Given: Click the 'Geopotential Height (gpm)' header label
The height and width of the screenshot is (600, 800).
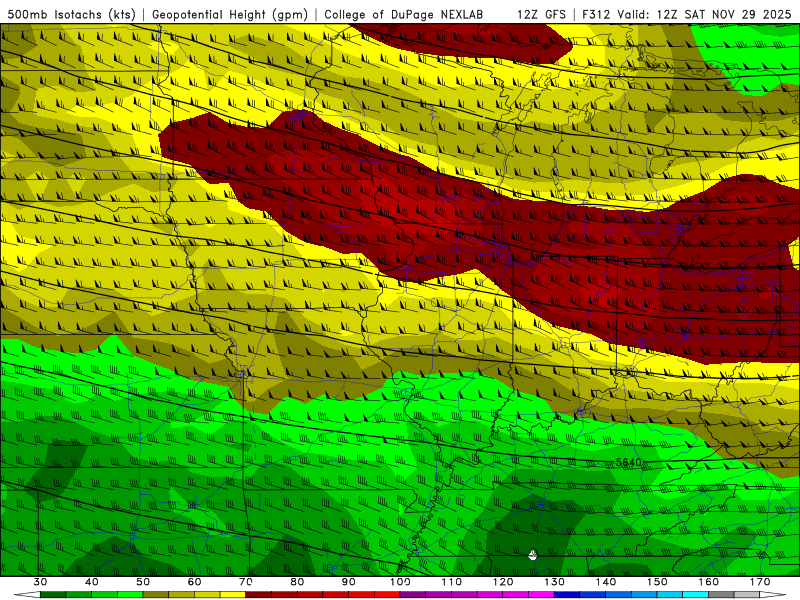Looking at the screenshot, I should pos(230,15).
